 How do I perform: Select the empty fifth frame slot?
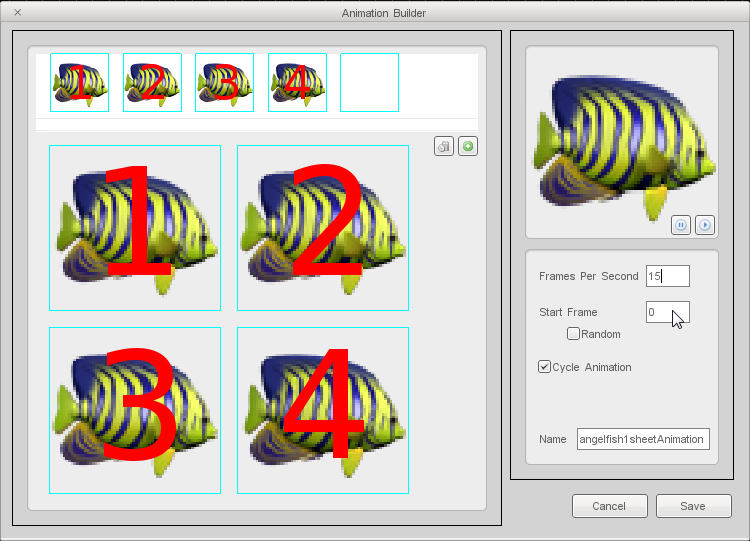tap(369, 82)
